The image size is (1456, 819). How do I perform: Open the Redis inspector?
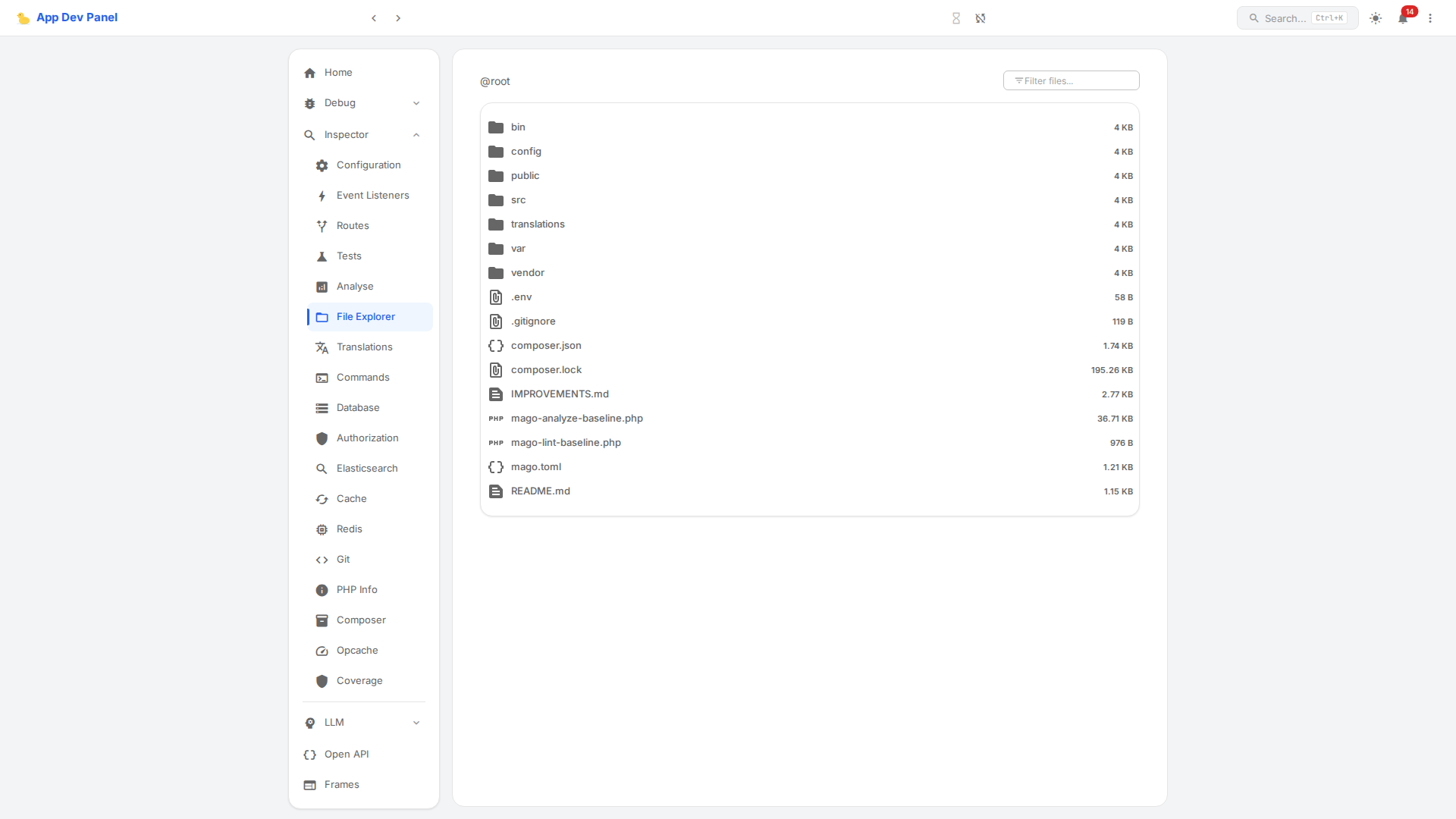350,529
